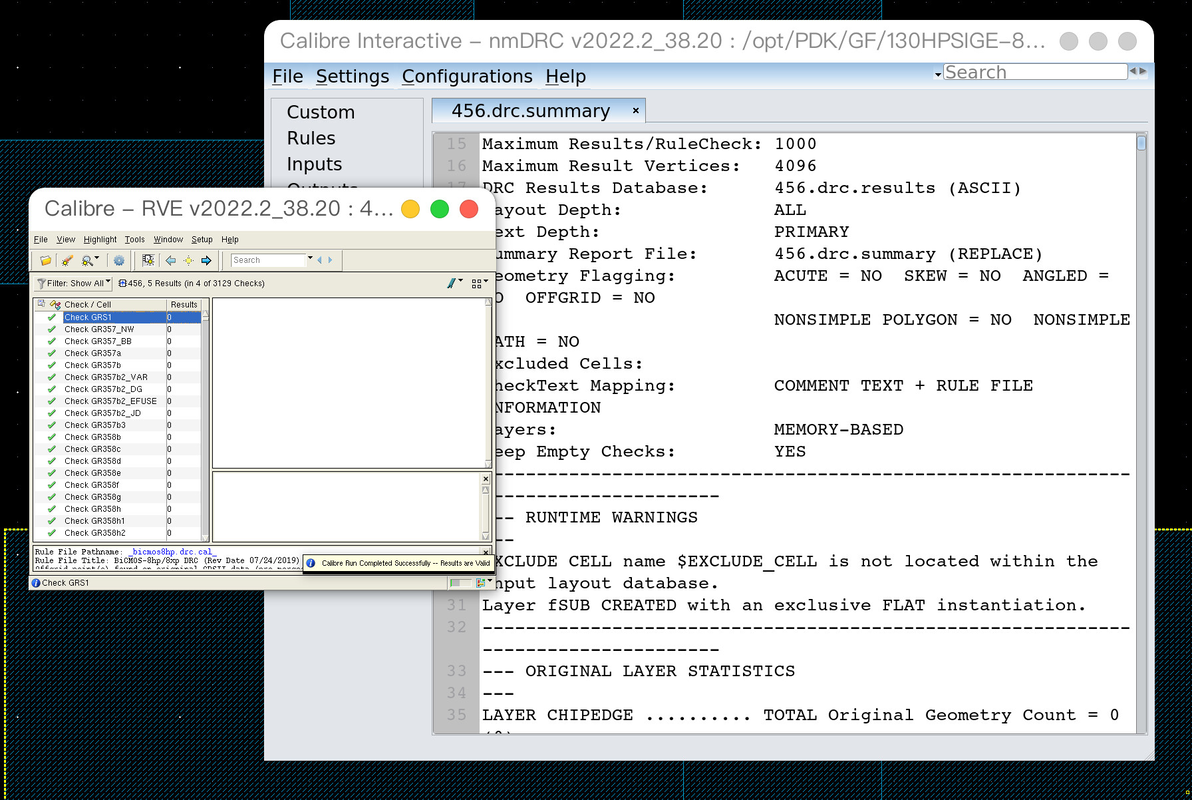This screenshot has width=1192, height=800.
Task: Click green checkmark of Check GR357_NW
Action: click(52, 329)
